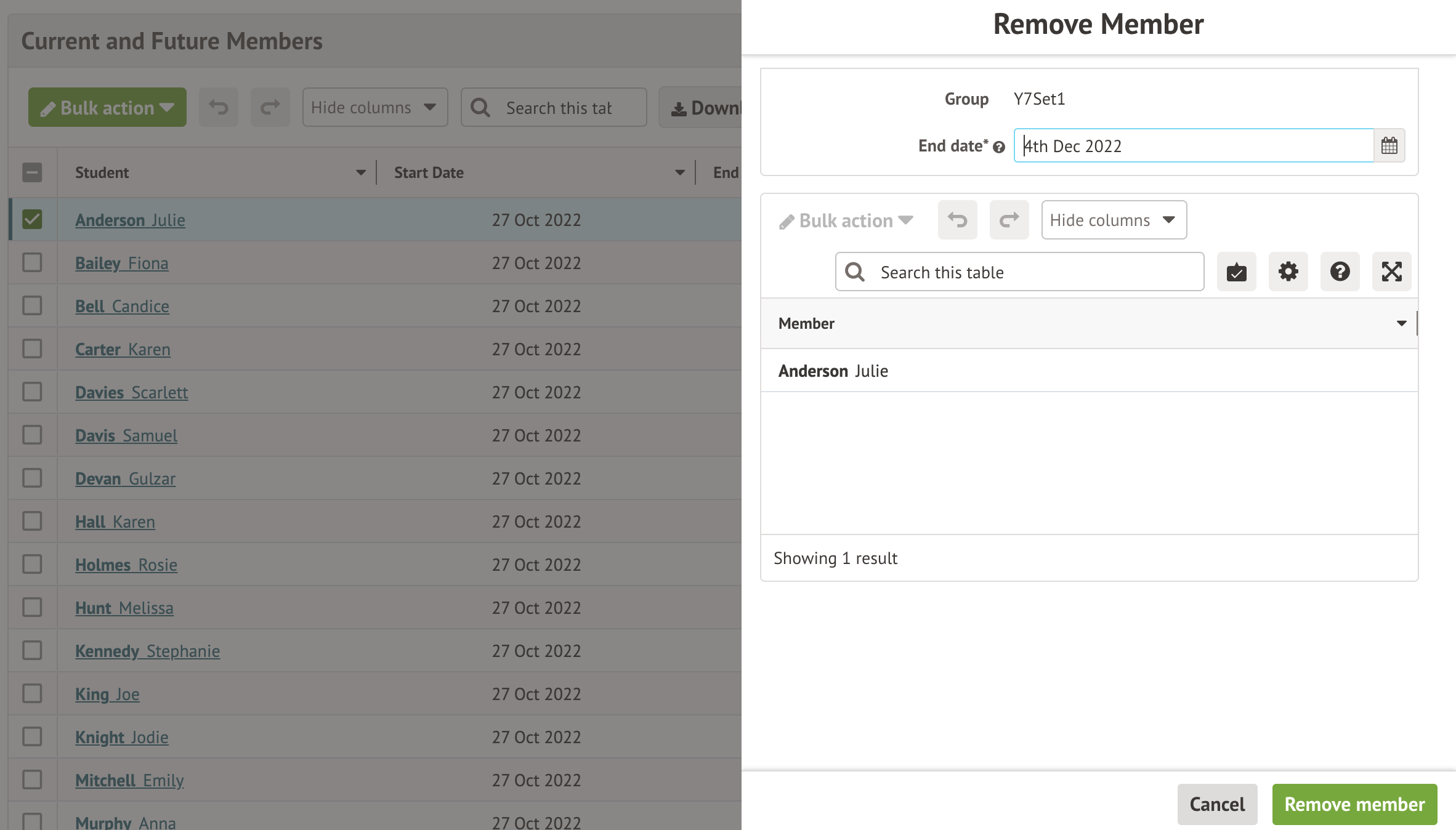Image resolution: width=1456 pixels, height=830 pixels.
Task: Open the Student column dropdown arrow
Action: click(x=361, y=173)
